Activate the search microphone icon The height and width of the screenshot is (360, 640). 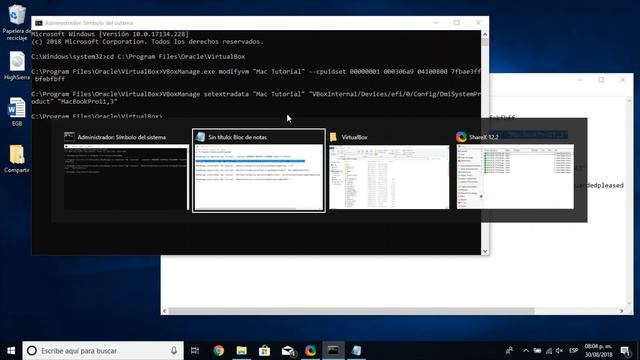[x=174, y=351]
